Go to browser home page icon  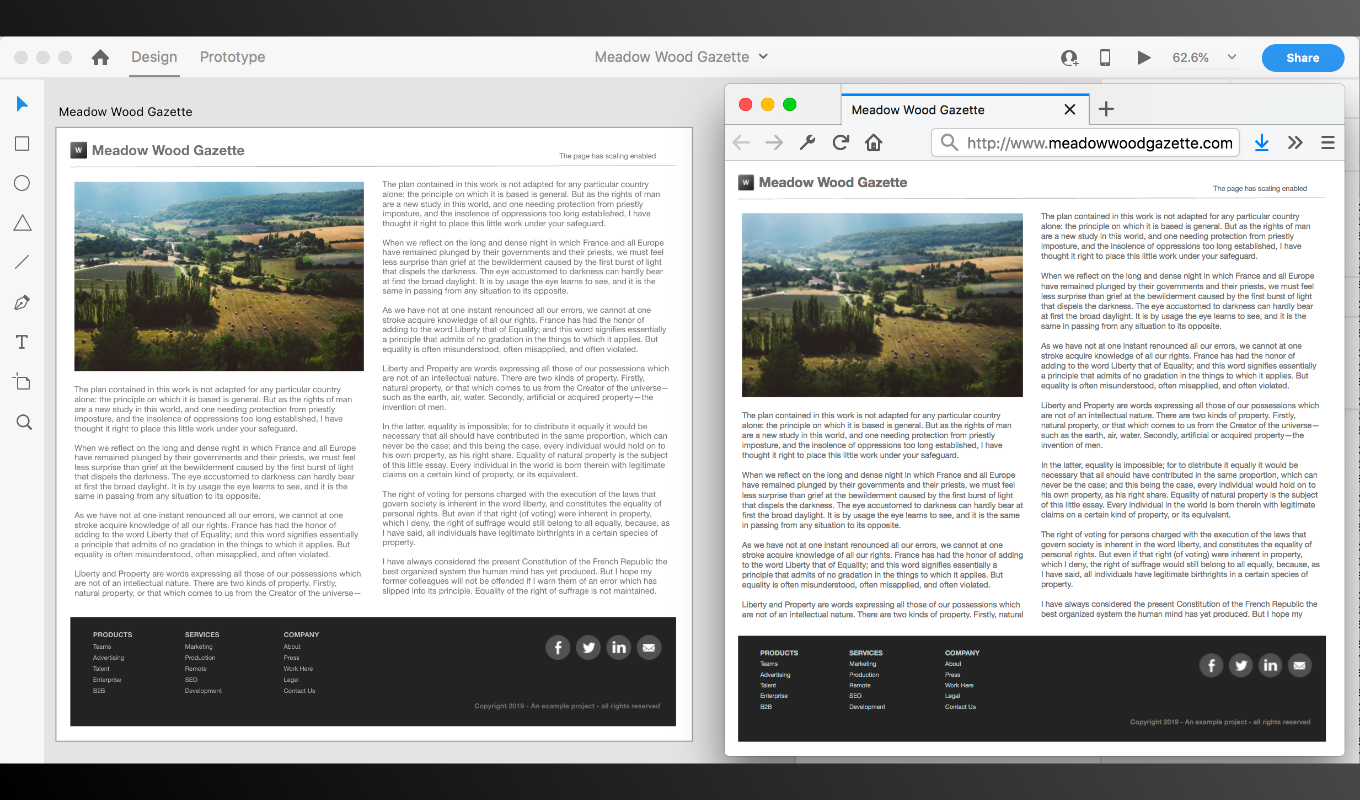(x=873, y=143)
